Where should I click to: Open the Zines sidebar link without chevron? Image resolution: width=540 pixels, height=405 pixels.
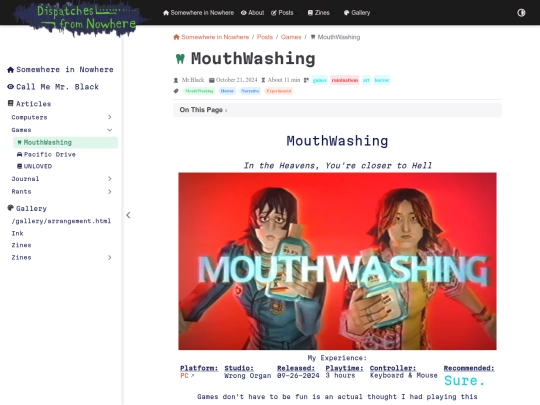21,245
